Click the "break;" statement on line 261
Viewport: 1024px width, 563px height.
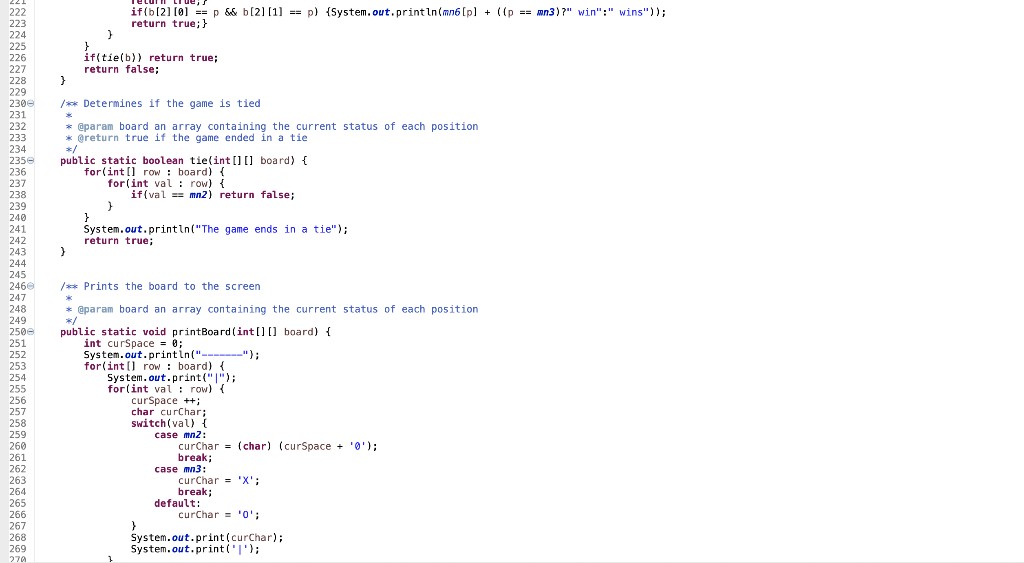point(195,458)
